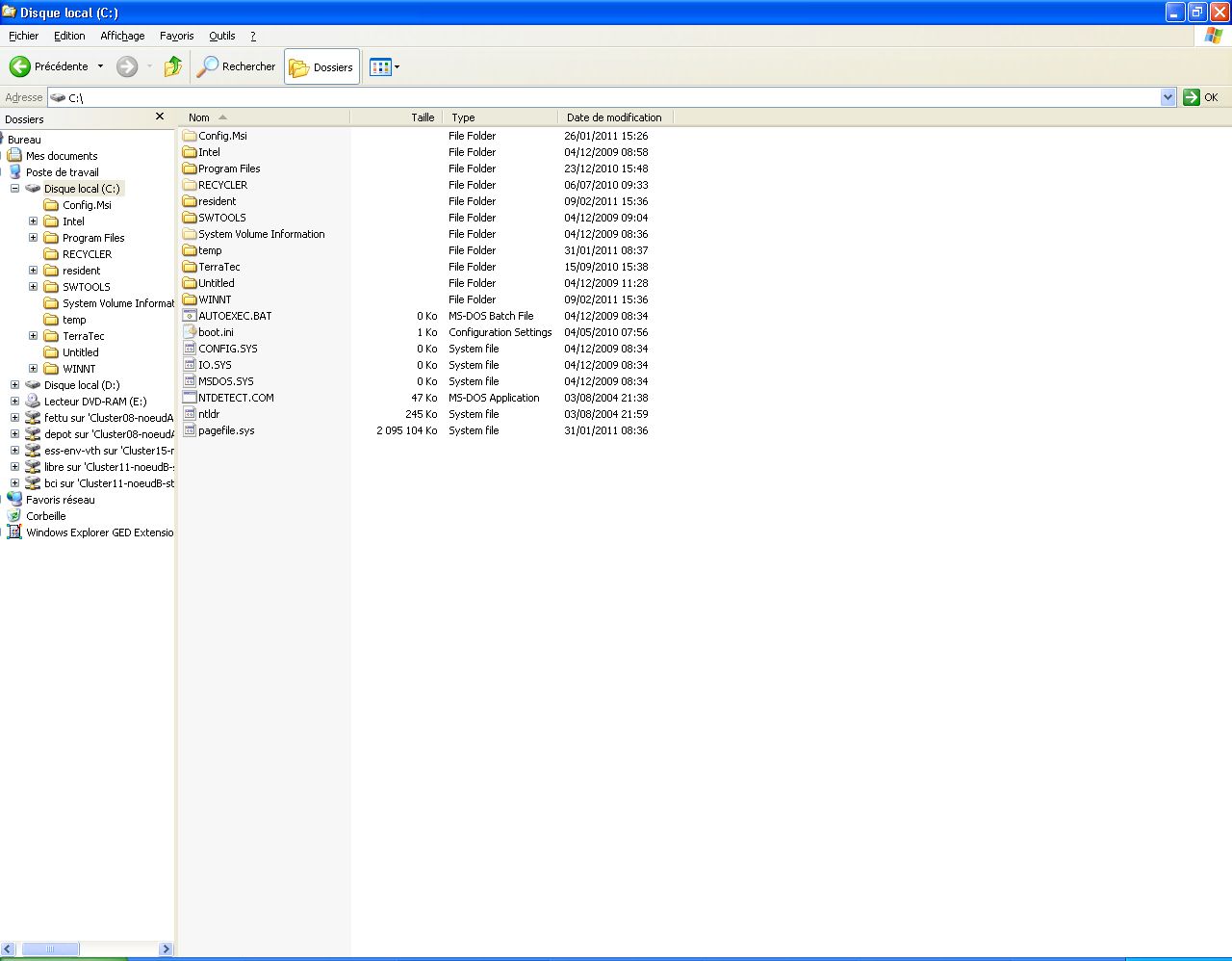Select the pagefile.sys file icon
This screenshot has width=1232, height=961.
pyautogui.click(x=190, y=430)
